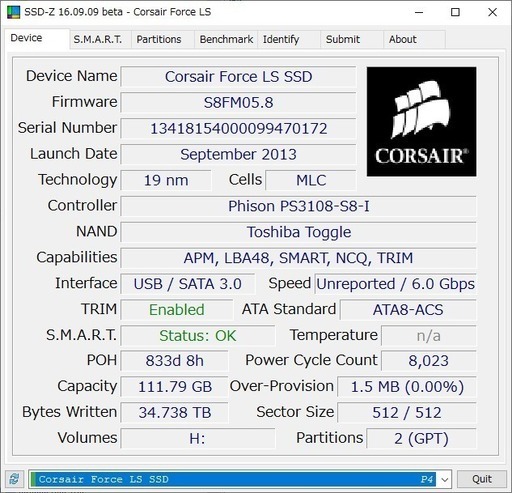512x493 pixels.
Task: Click the Power Cycle Count label
Action: [311, 360]
